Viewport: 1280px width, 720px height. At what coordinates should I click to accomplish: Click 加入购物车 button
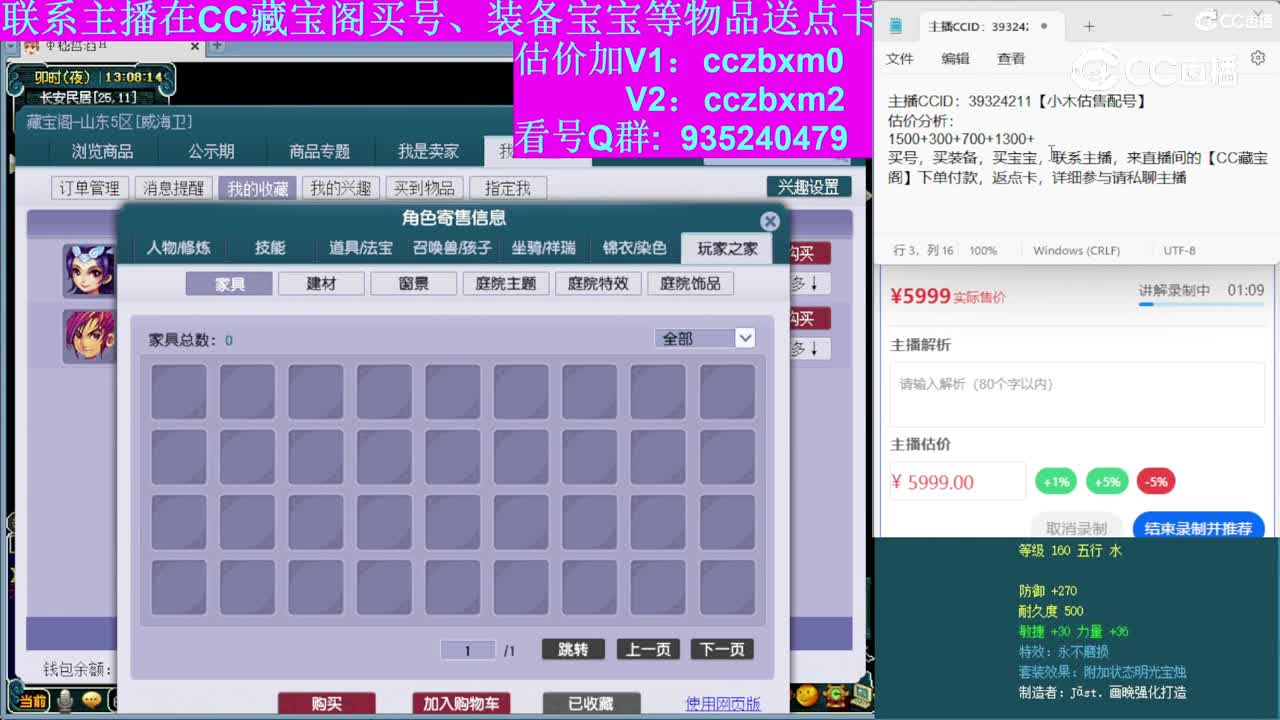[x=461, y=704]
